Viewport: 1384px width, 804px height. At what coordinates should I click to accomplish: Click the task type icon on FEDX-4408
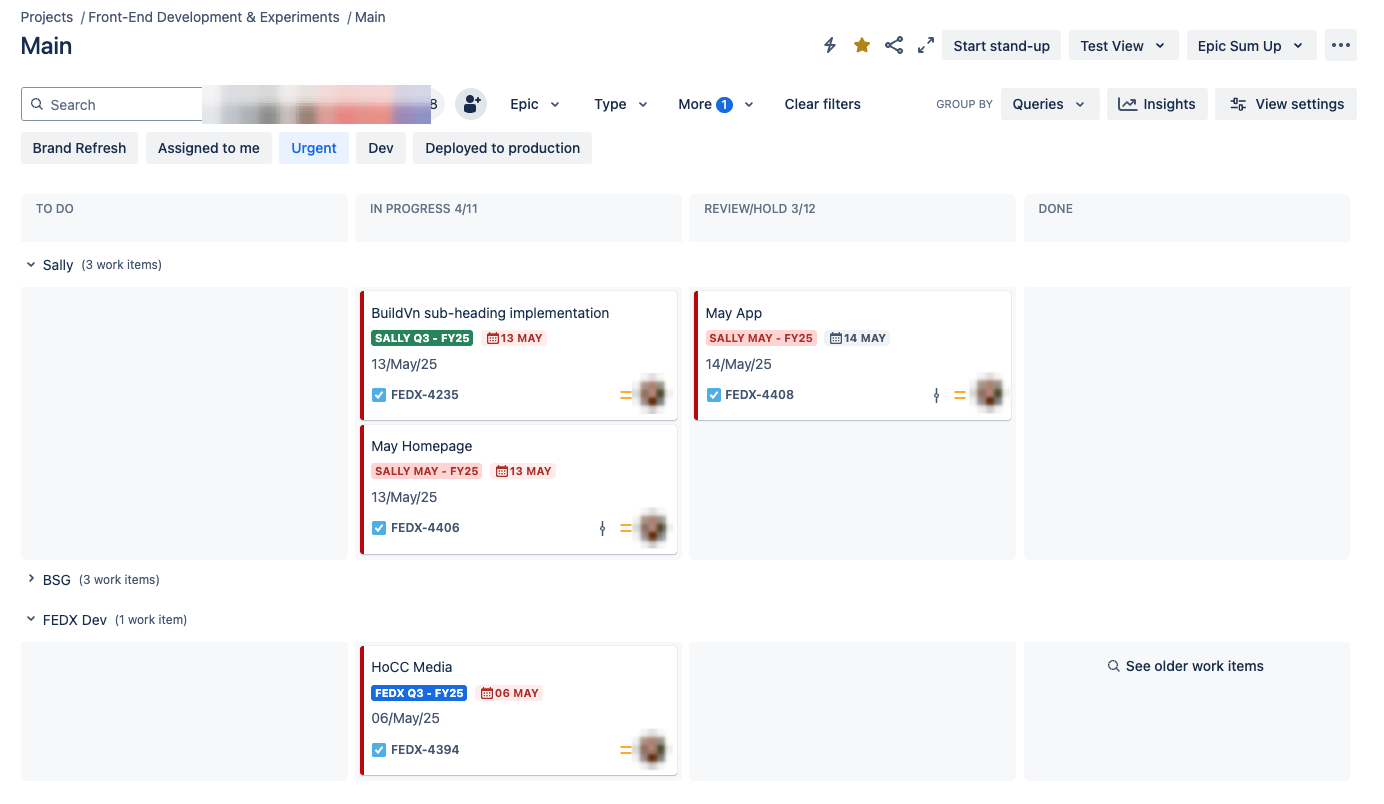pos(713,395)
